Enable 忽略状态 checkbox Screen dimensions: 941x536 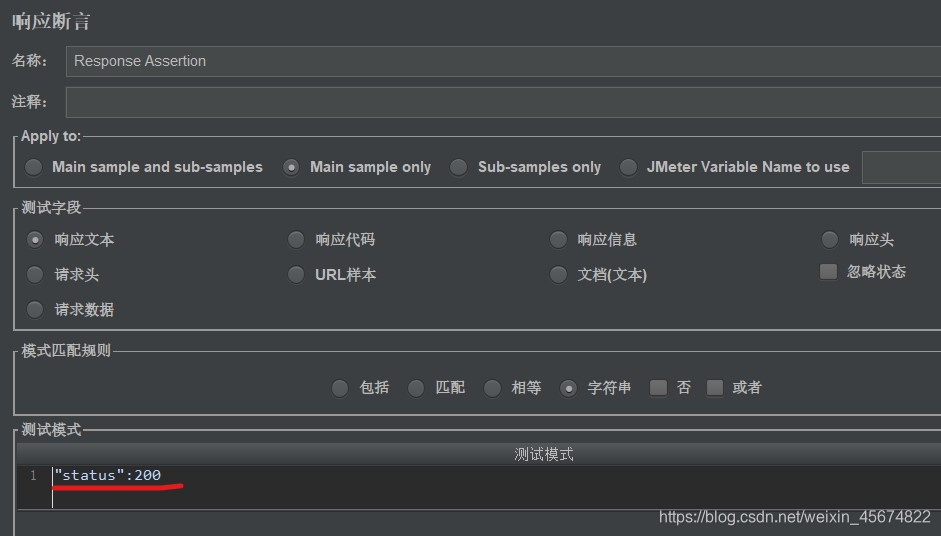tap(828, 271)
